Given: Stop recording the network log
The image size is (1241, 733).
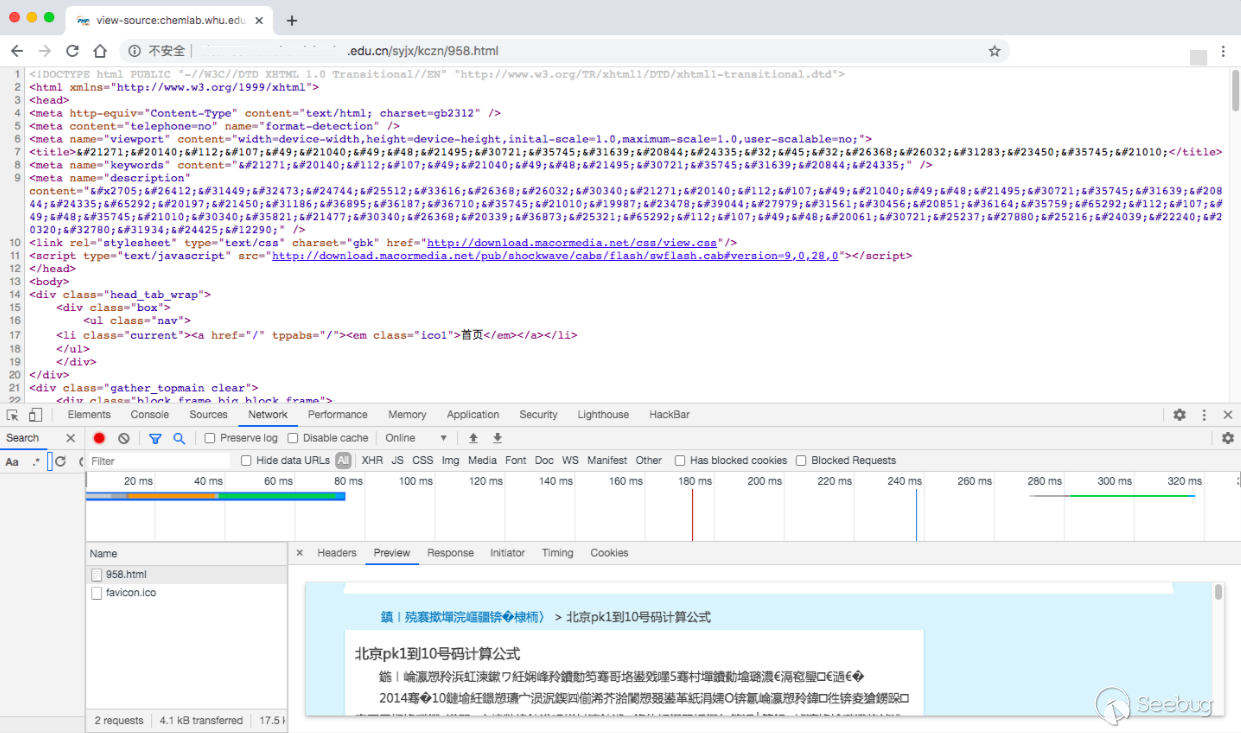Looking at the screenshot, I should (x=99, y=438).
